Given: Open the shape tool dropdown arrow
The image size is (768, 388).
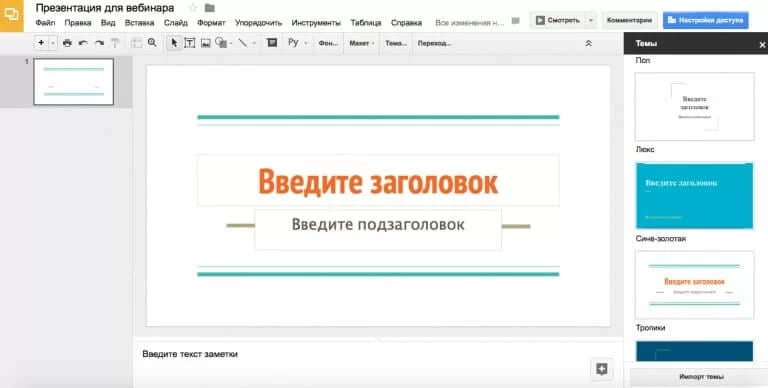Looking at the screenshot, I should point(231,43).
